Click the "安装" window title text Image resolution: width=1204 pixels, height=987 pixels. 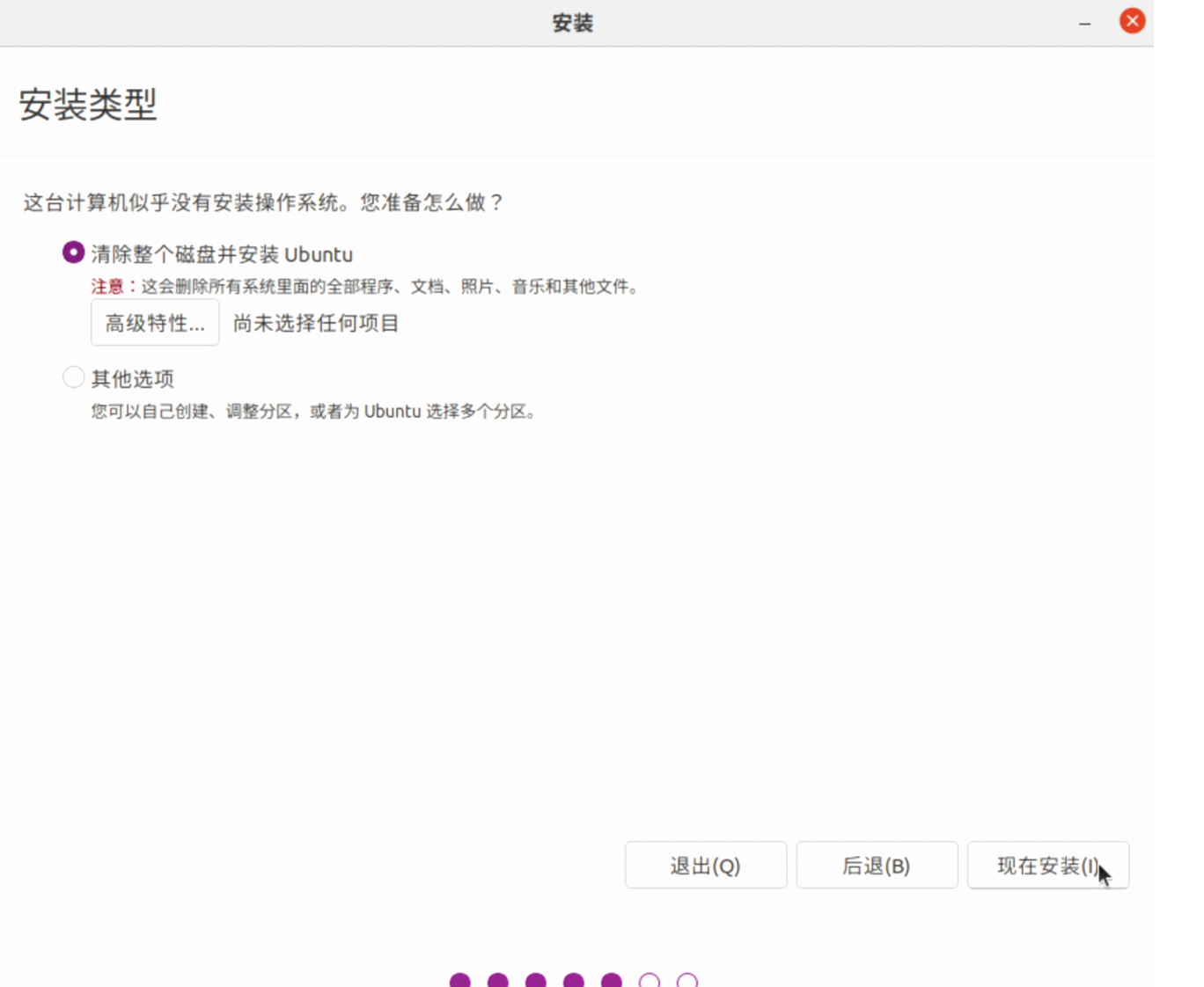573,23
